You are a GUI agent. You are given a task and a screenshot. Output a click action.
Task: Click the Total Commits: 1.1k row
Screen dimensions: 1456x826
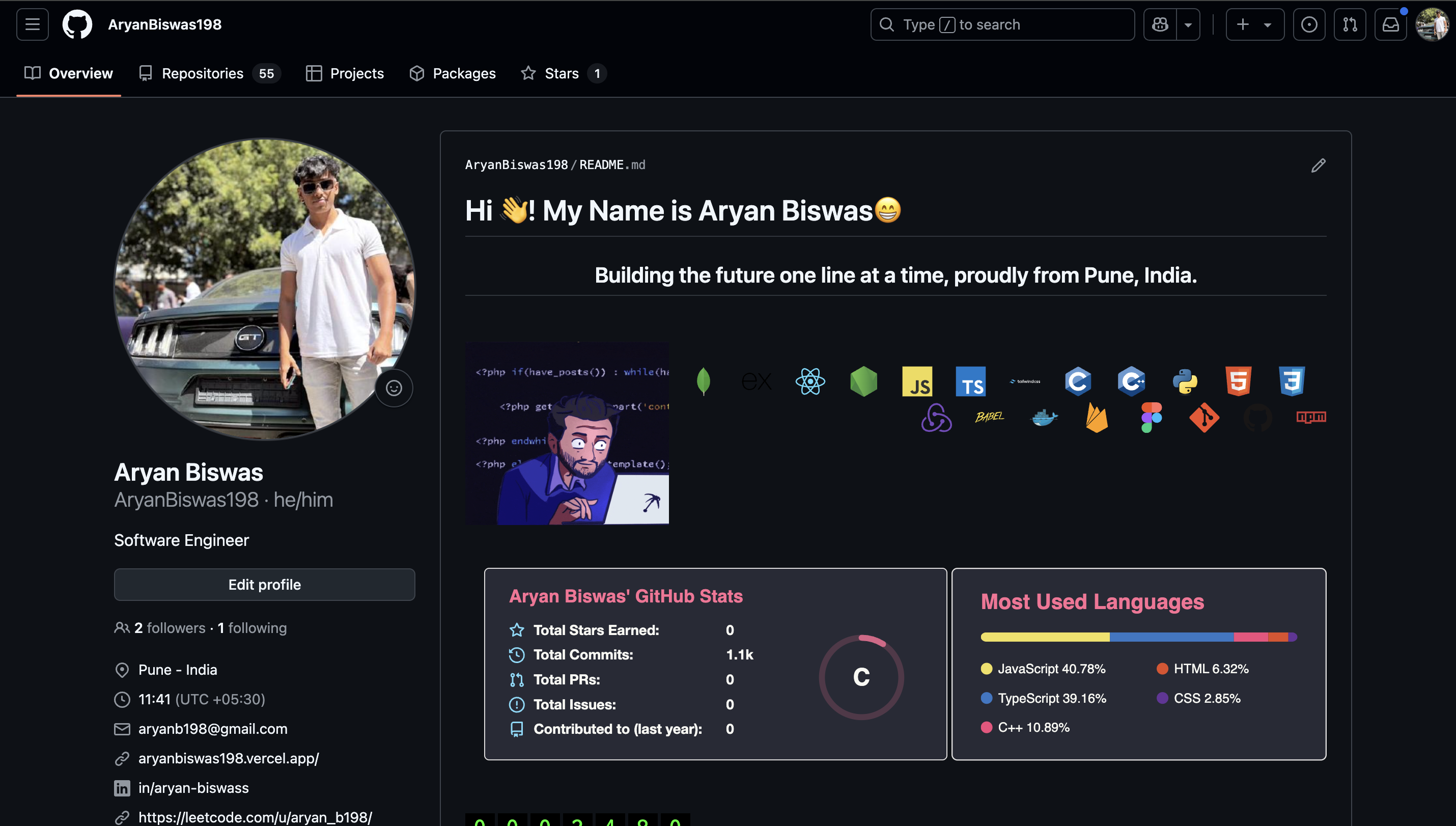coord(631,654)
